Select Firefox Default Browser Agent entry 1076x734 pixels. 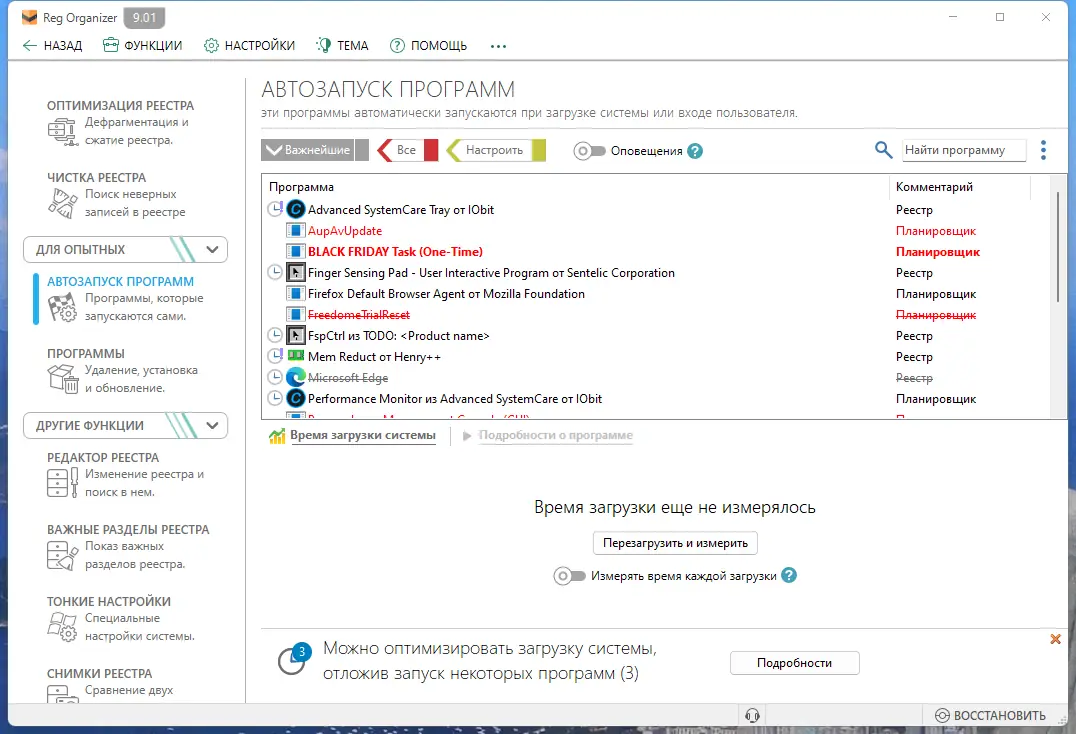tap(446, 294)
